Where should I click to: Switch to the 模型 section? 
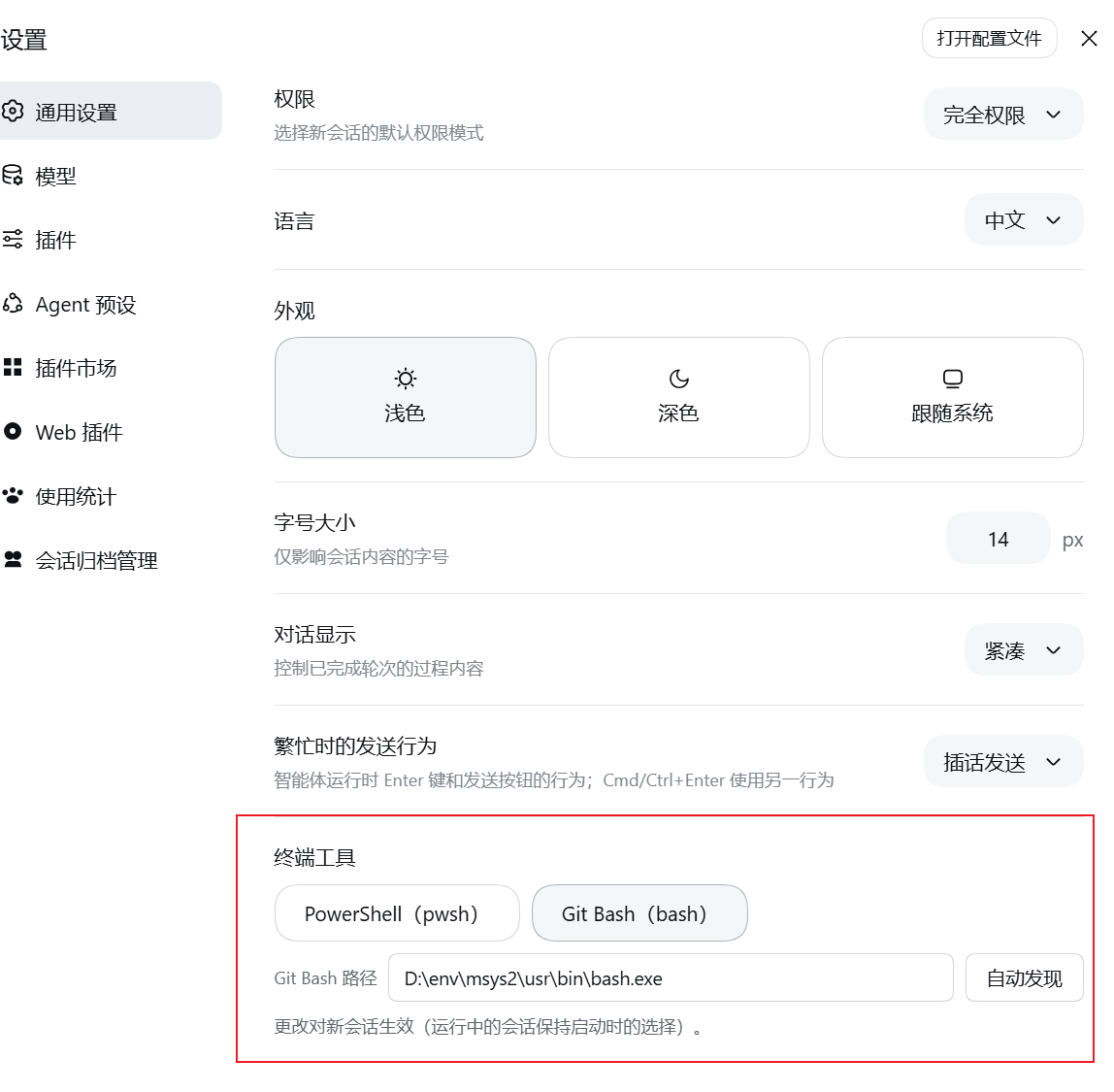point(111,176)
